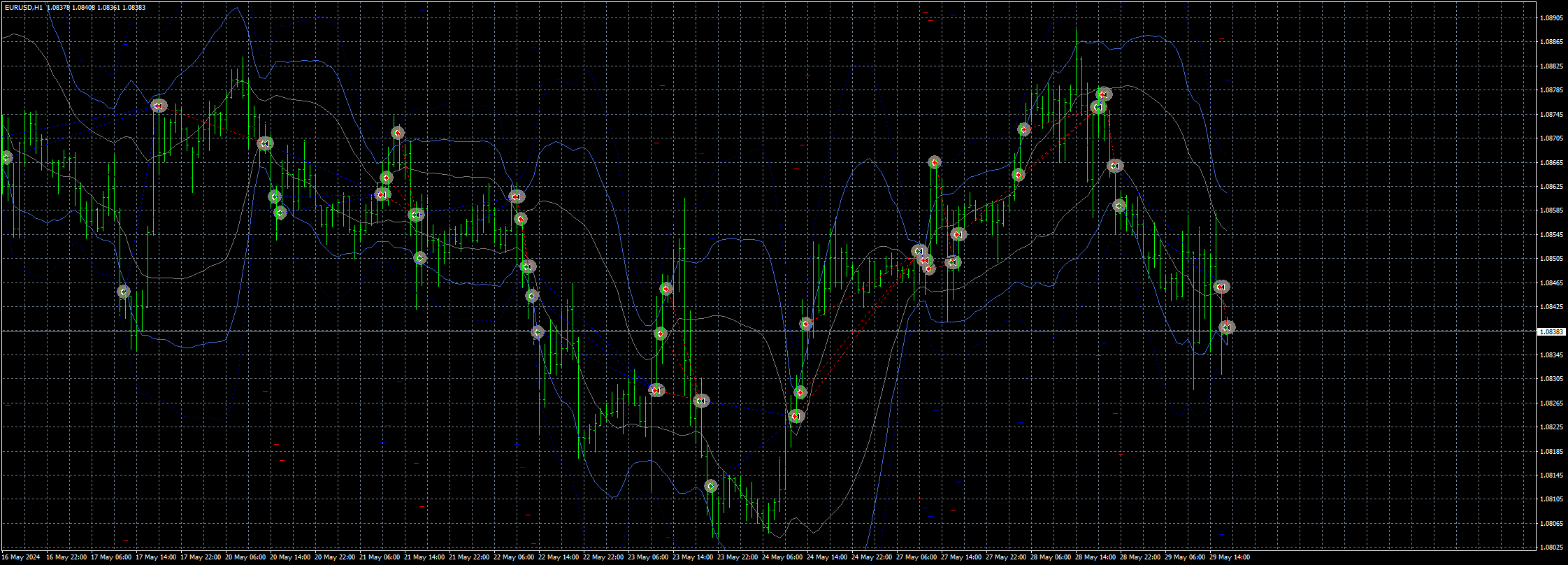The width and height of the screenshot is (1568, 565).
Task: Click the '17 May 06:00' time axis label
Action: tap(111, 558)
